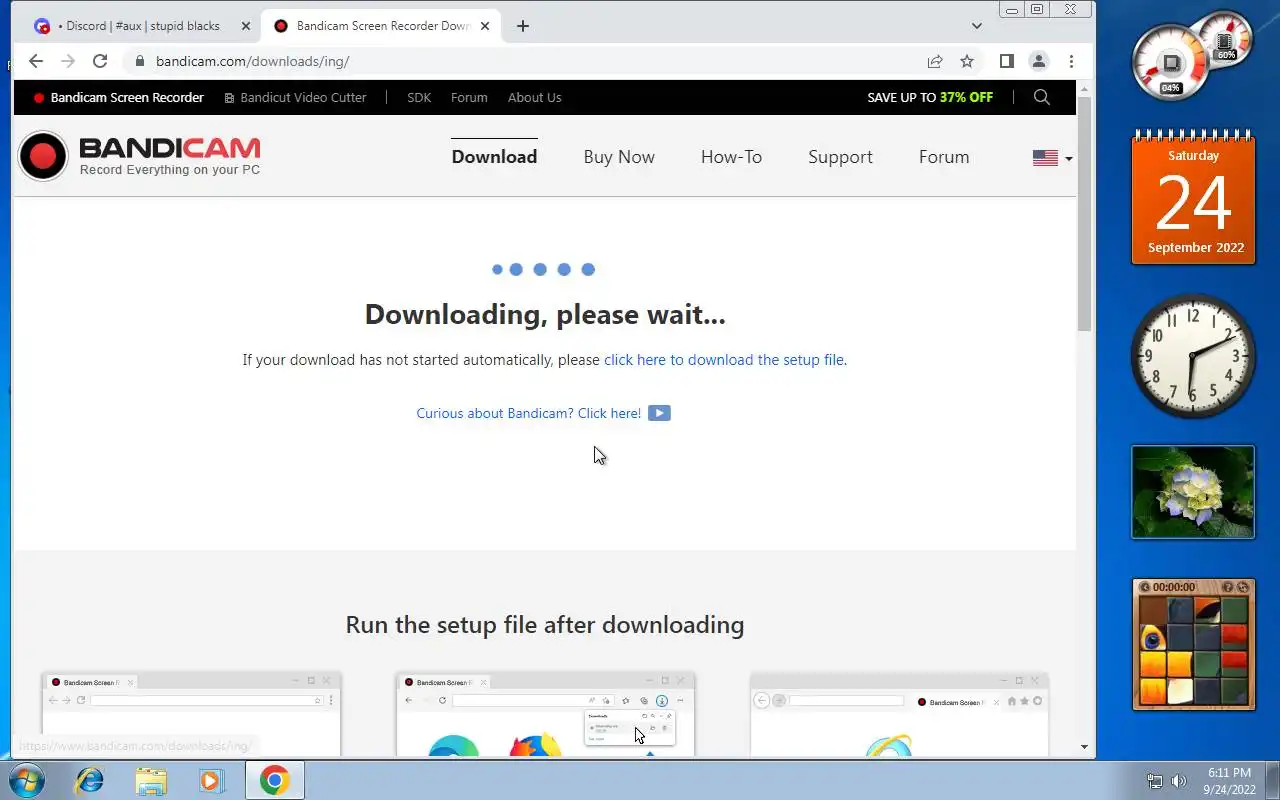Open Windows Media Player on taskbar
Screen dimensions: 1280x800
pos(211,780)
